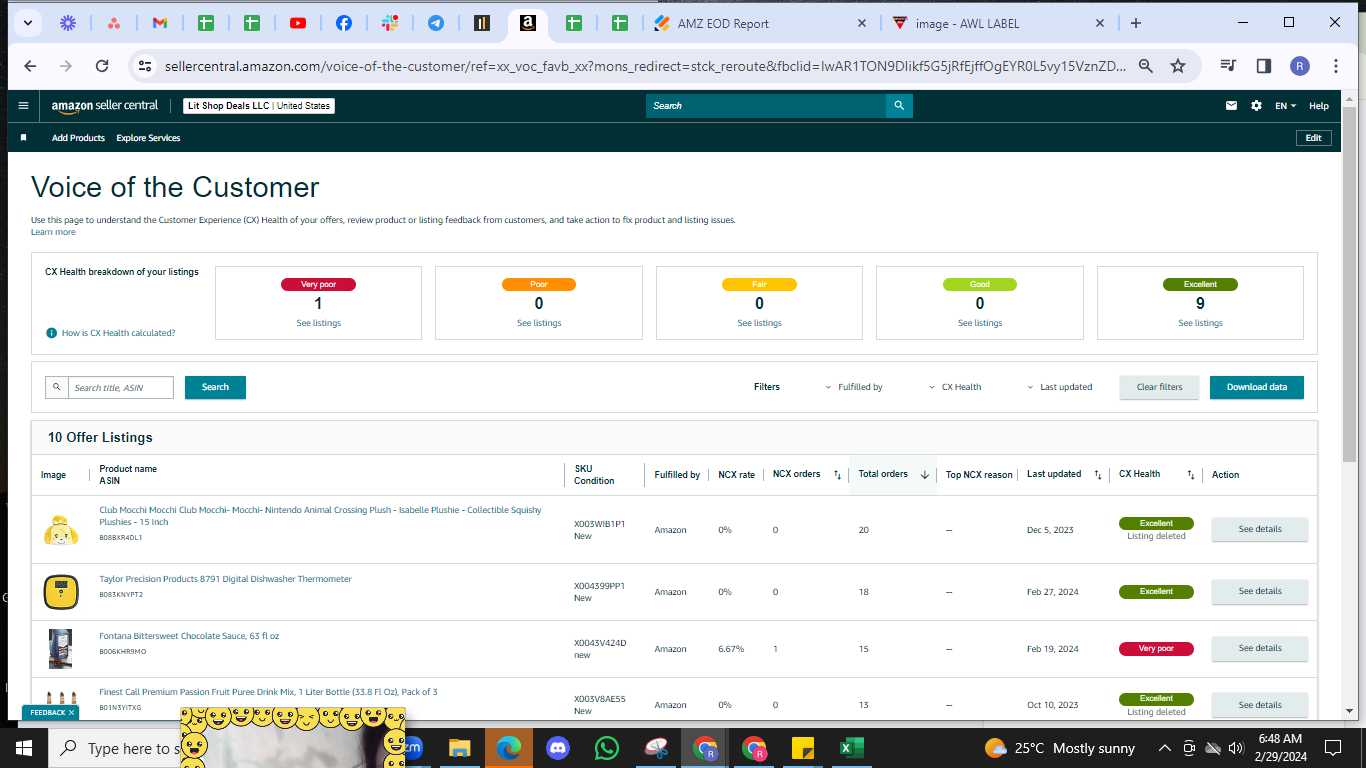
Task: Open Fontana Bittersweet Chocolate Sauce product link
Action: pyautogui.click(x=189, y=636)
